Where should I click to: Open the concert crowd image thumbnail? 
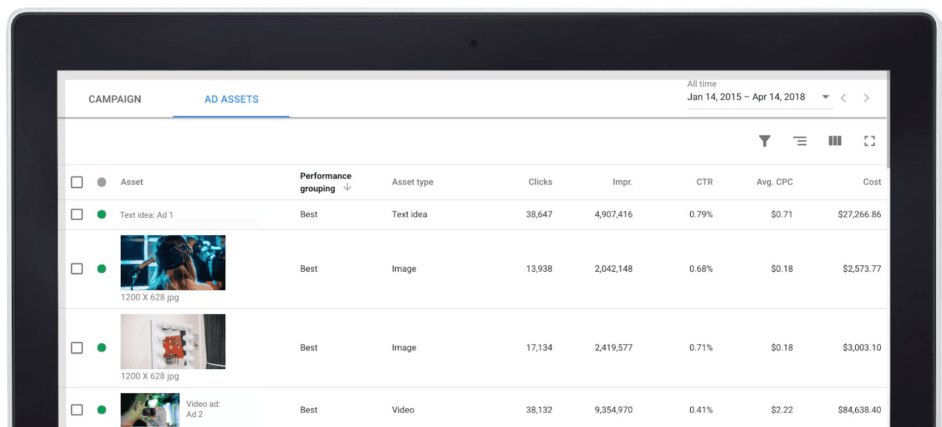coord(173,262)
